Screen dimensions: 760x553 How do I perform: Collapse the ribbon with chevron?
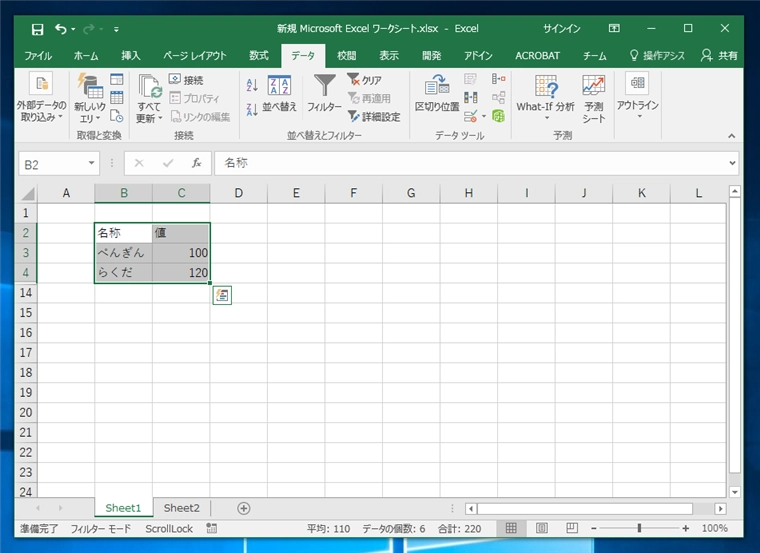click(731, 136)
